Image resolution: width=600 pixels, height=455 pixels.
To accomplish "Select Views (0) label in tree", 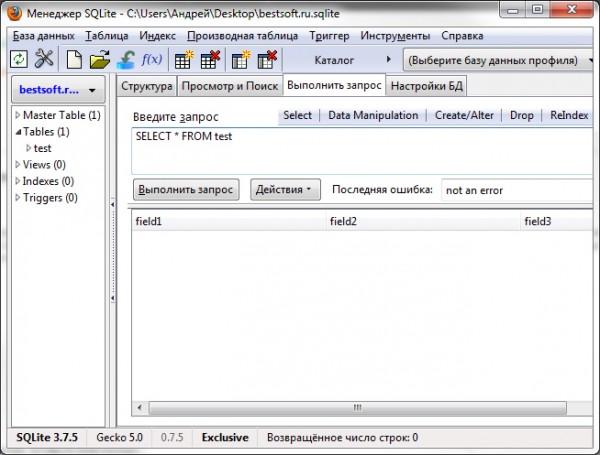I will pyautogui.click(x=44, y=165).
